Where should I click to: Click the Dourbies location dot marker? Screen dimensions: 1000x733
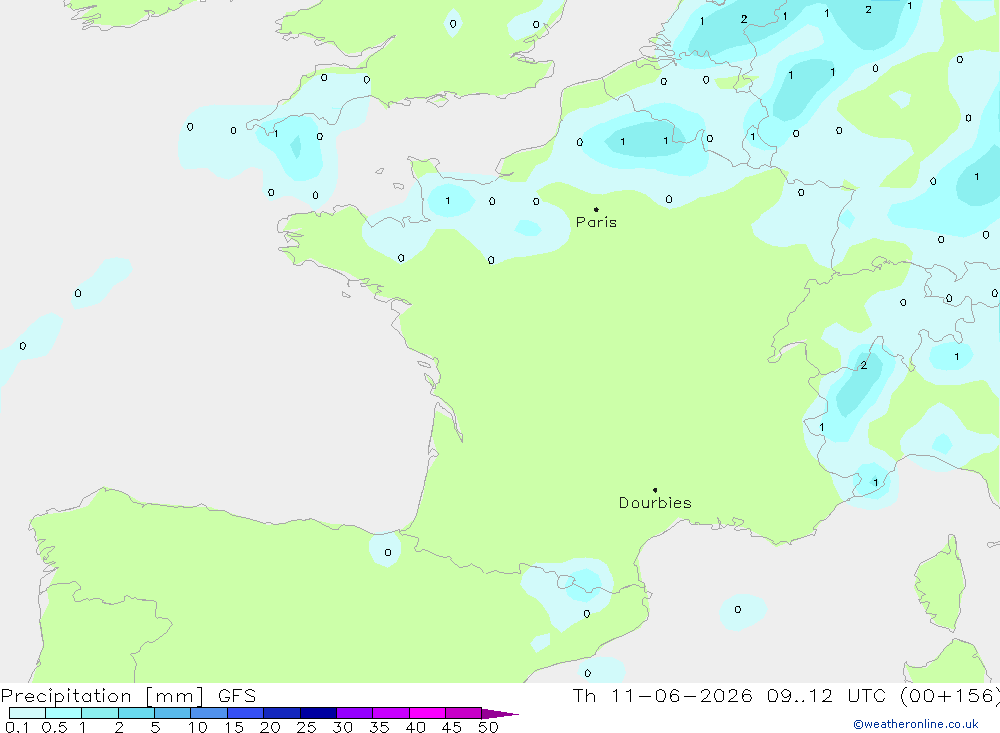(655, 490)
